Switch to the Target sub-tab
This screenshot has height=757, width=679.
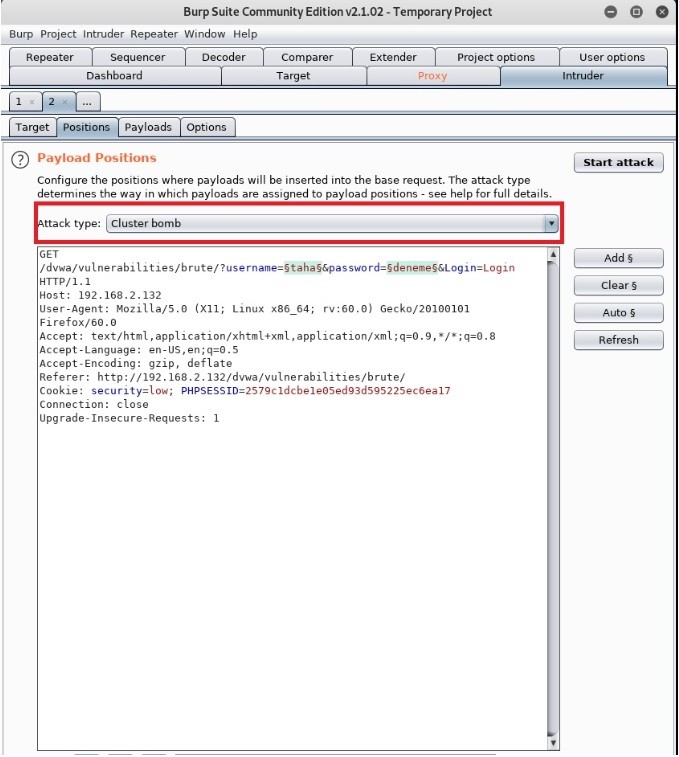pos(32,127)
